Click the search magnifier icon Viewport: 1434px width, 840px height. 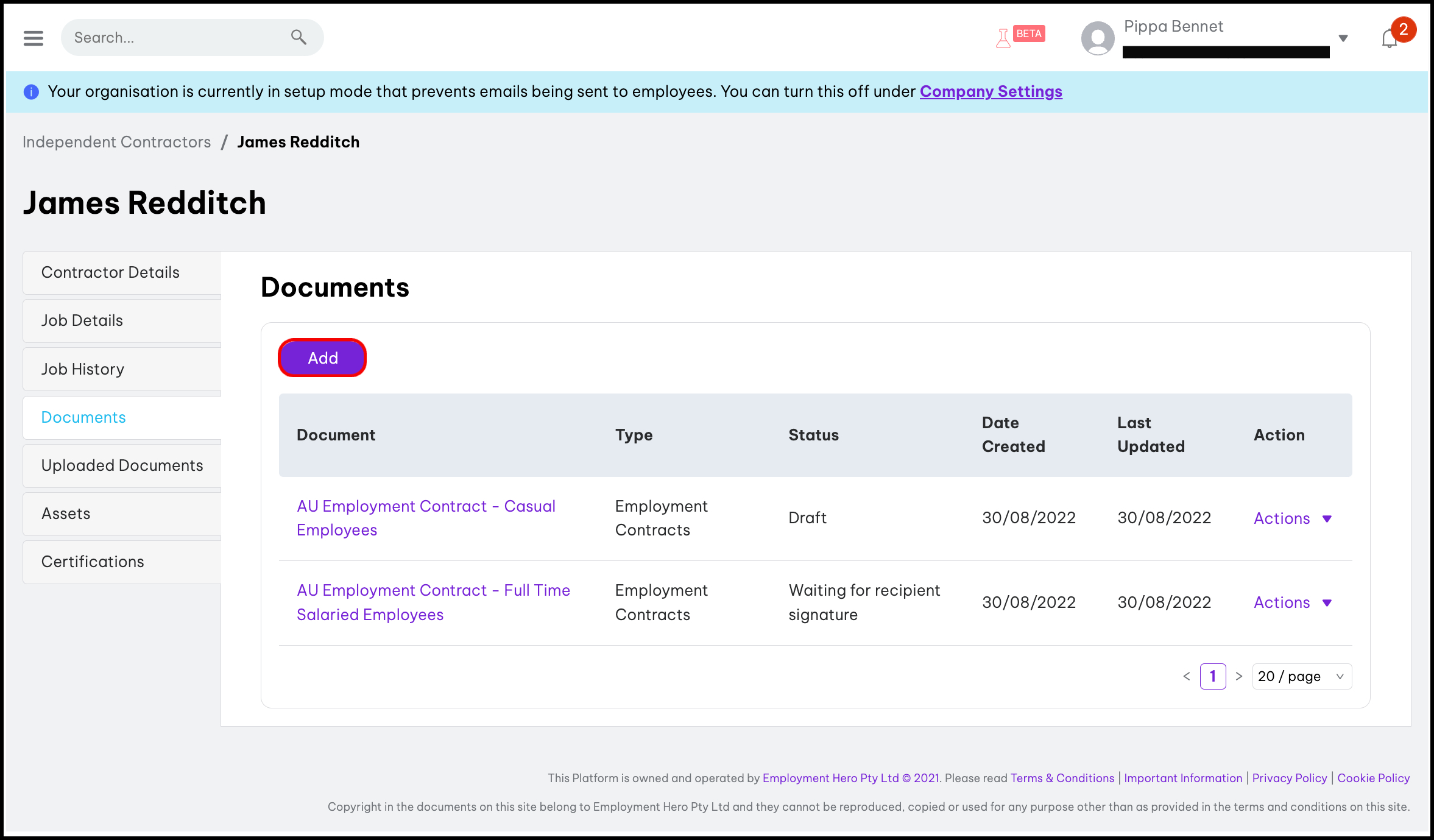tap(298, 37)
